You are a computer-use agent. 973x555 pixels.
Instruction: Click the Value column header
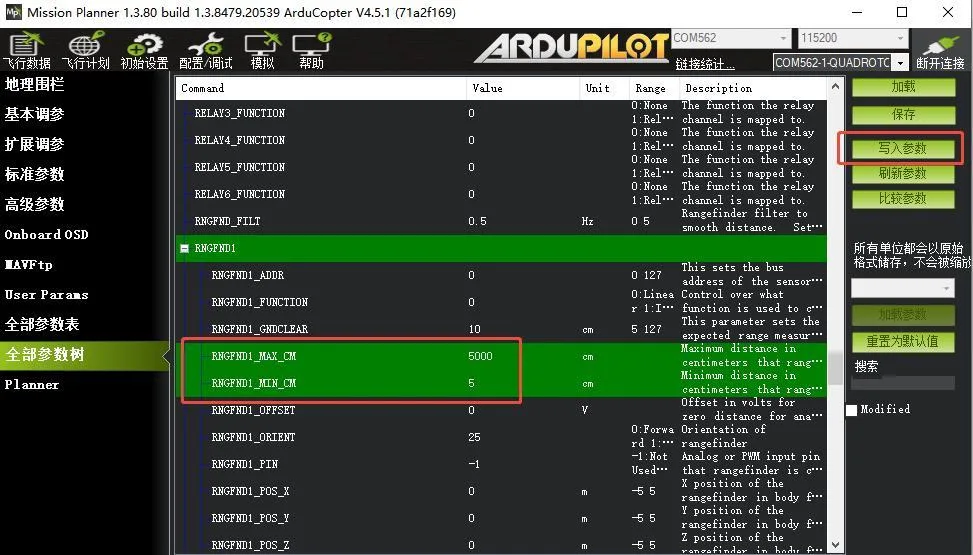point(522,88)
